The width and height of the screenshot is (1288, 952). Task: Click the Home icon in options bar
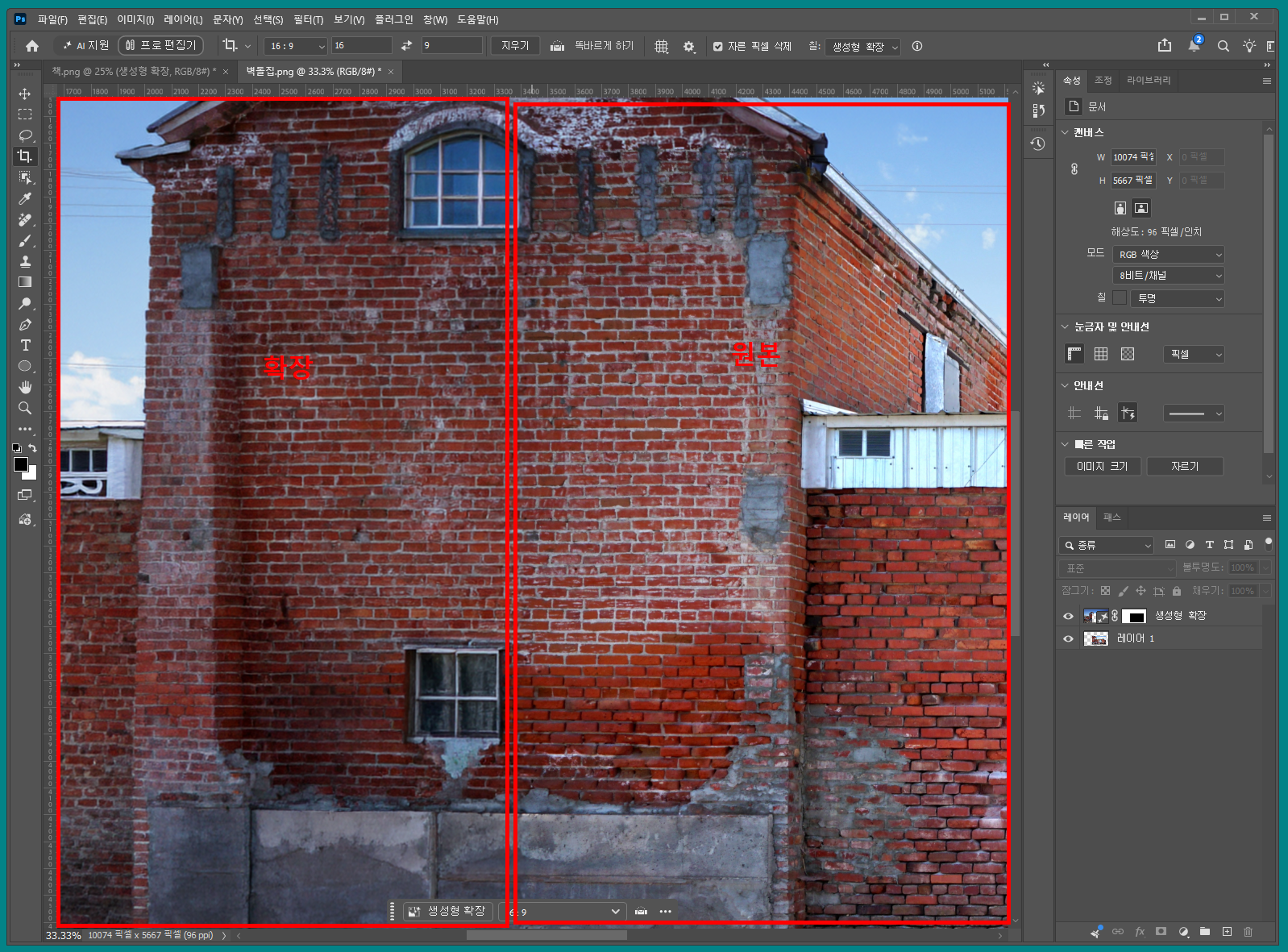[32, 46]
